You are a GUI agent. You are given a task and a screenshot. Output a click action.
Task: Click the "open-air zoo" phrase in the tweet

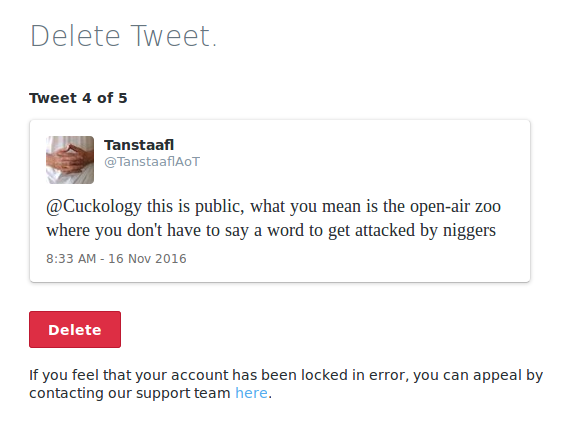pos(455,206)
